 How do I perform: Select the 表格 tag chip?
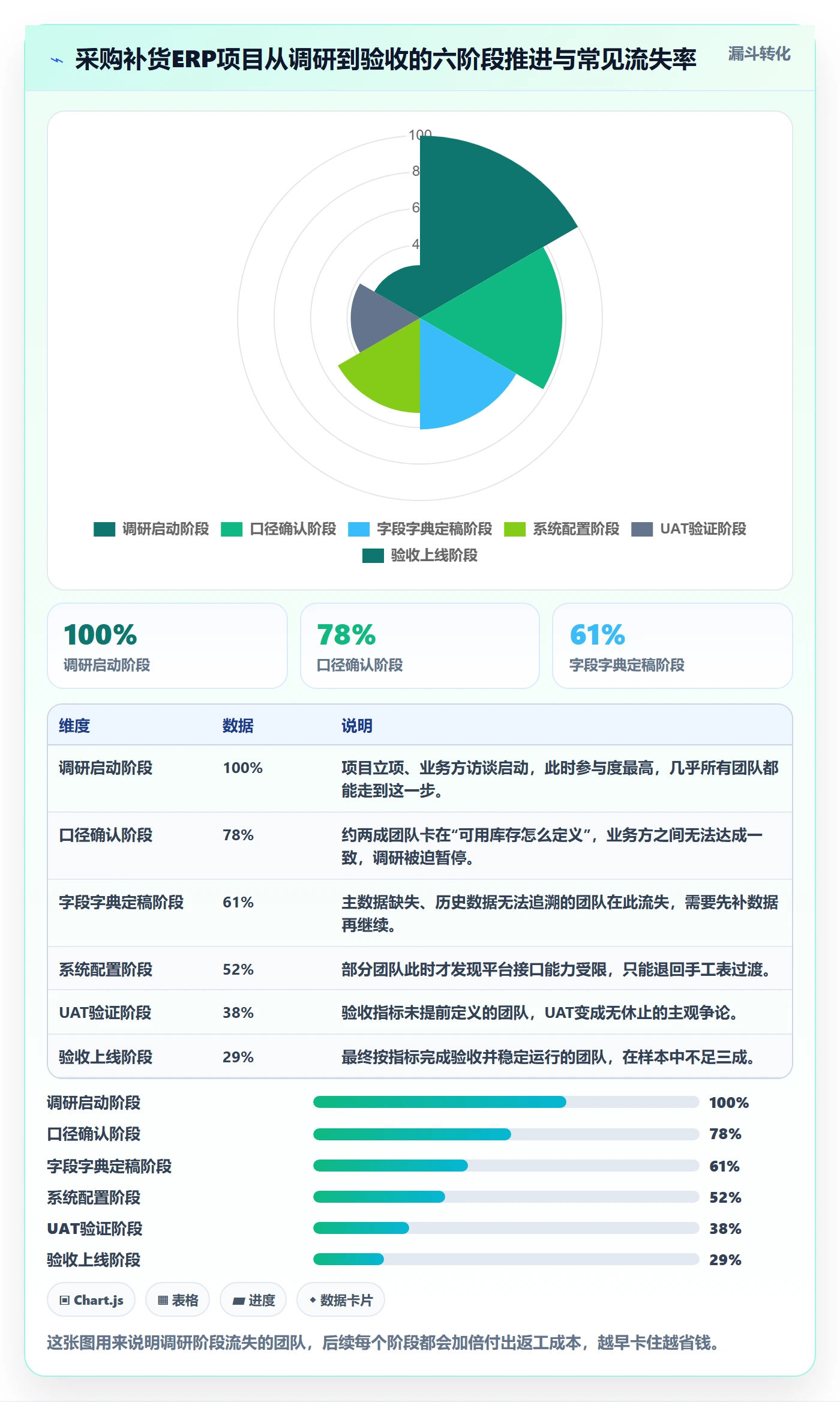tap(178, 1300)
